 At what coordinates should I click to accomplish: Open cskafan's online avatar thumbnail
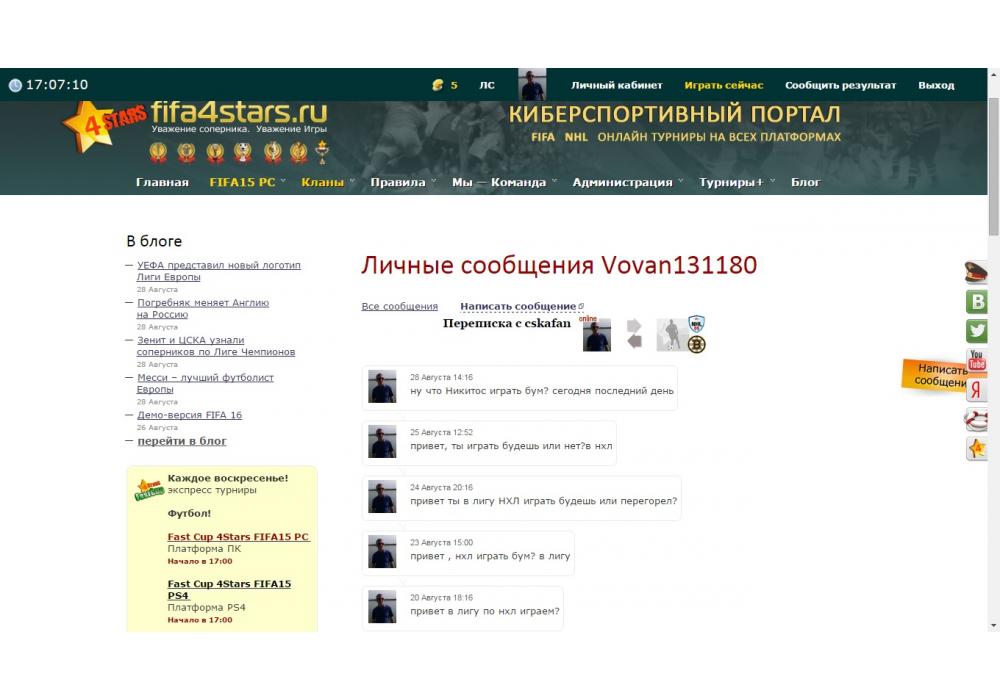[x=596, y=336]
